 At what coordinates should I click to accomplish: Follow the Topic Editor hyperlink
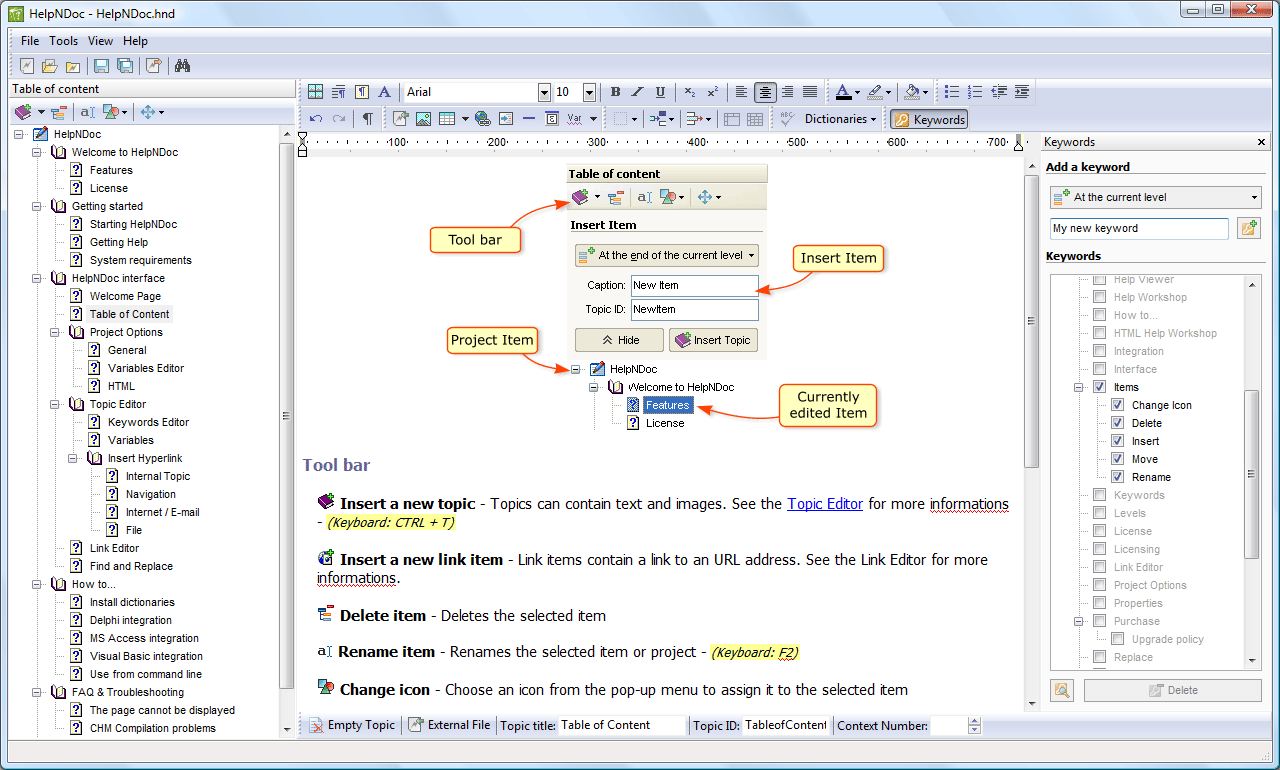[x=824, y=504]
